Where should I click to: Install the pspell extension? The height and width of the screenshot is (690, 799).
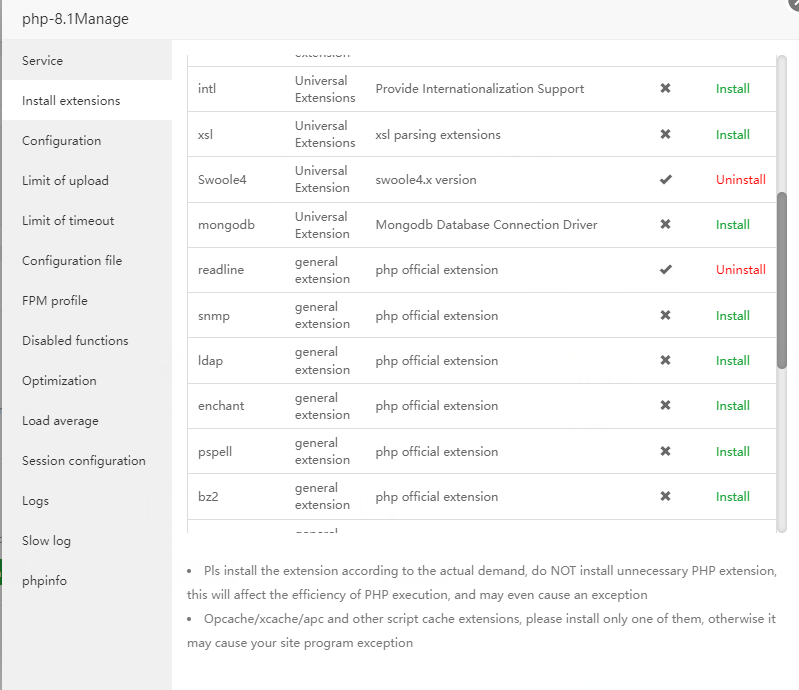pyautogui.click(x=732, y=452)
